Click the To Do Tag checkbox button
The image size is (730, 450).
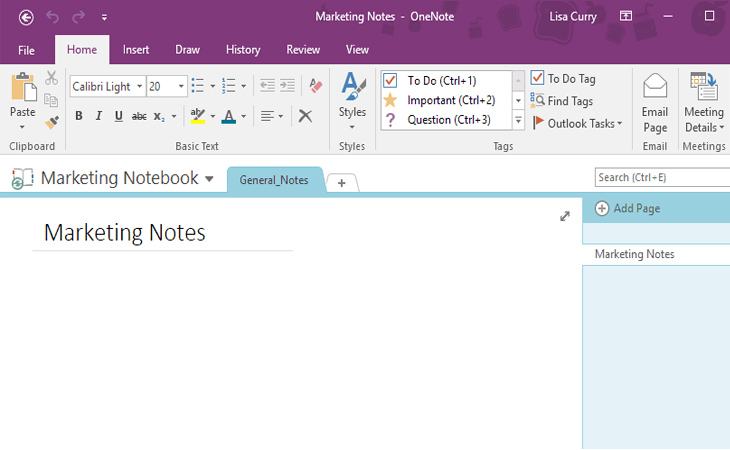563,79
